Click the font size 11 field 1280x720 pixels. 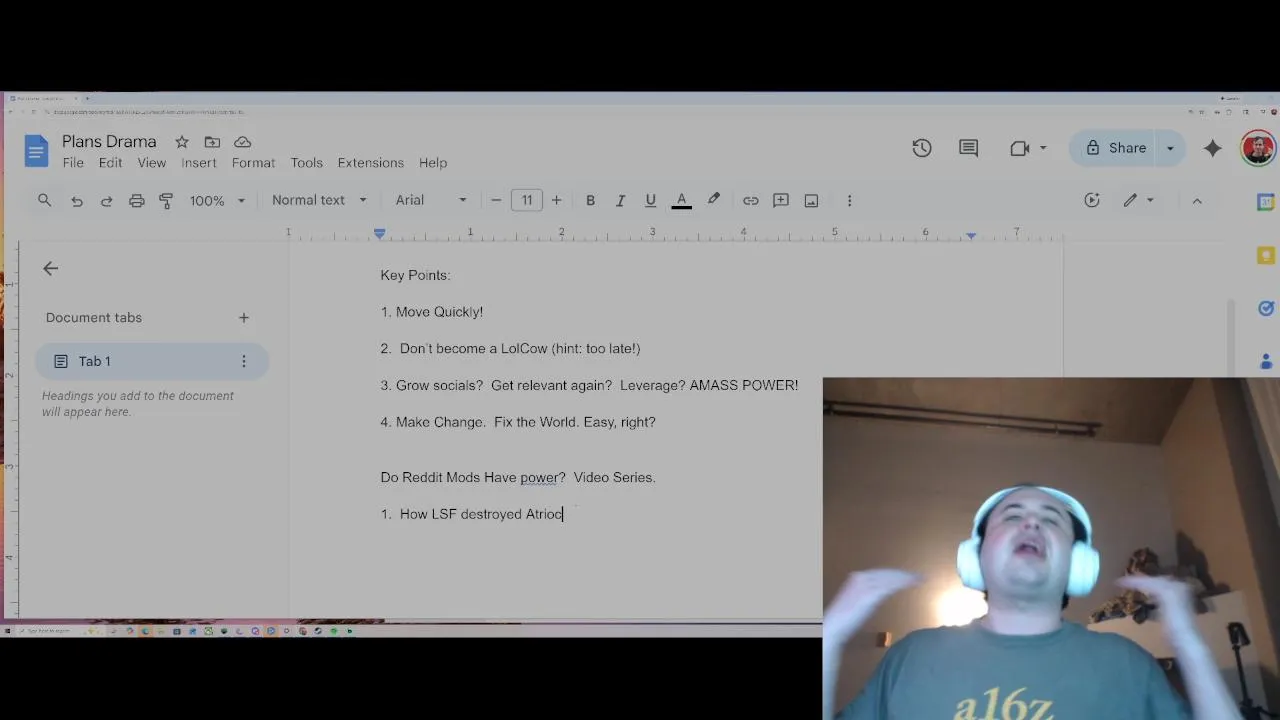pyautogui.click(x=527, y=201)
